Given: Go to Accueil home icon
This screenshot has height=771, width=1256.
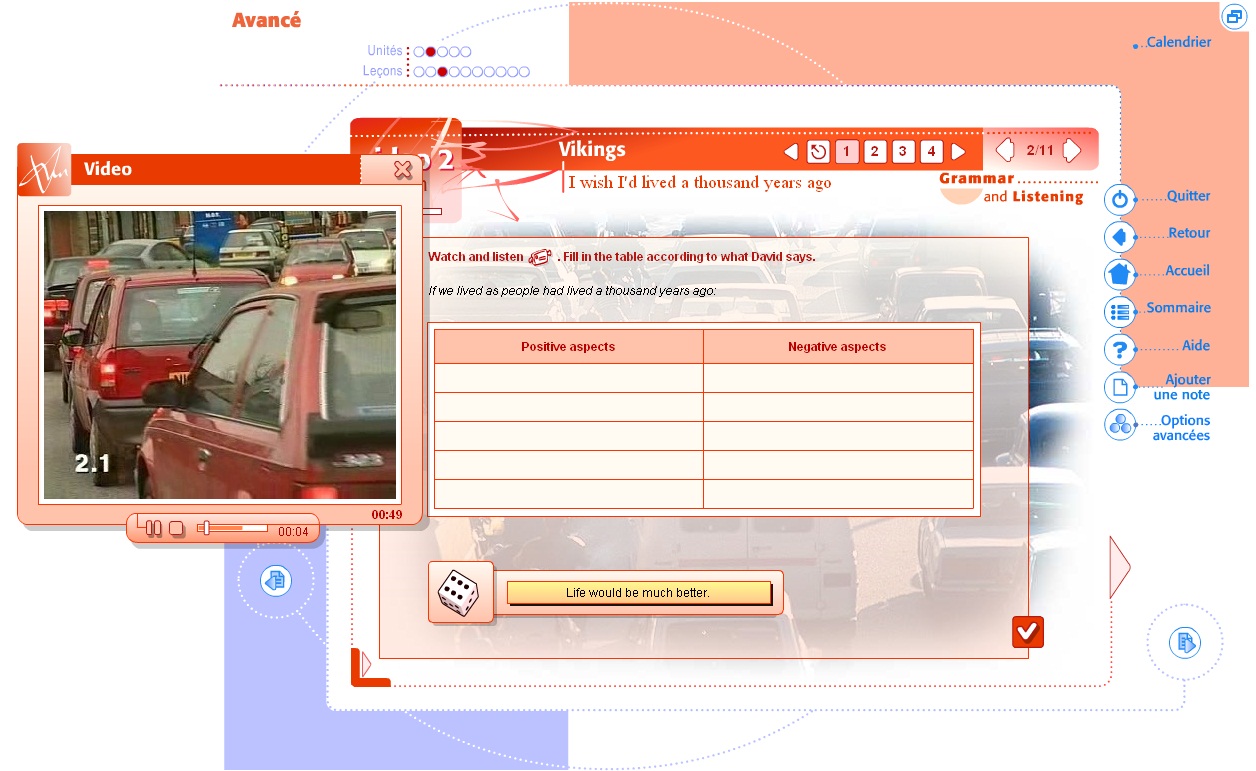Looking at the screenshot, I should [1119, 274].
